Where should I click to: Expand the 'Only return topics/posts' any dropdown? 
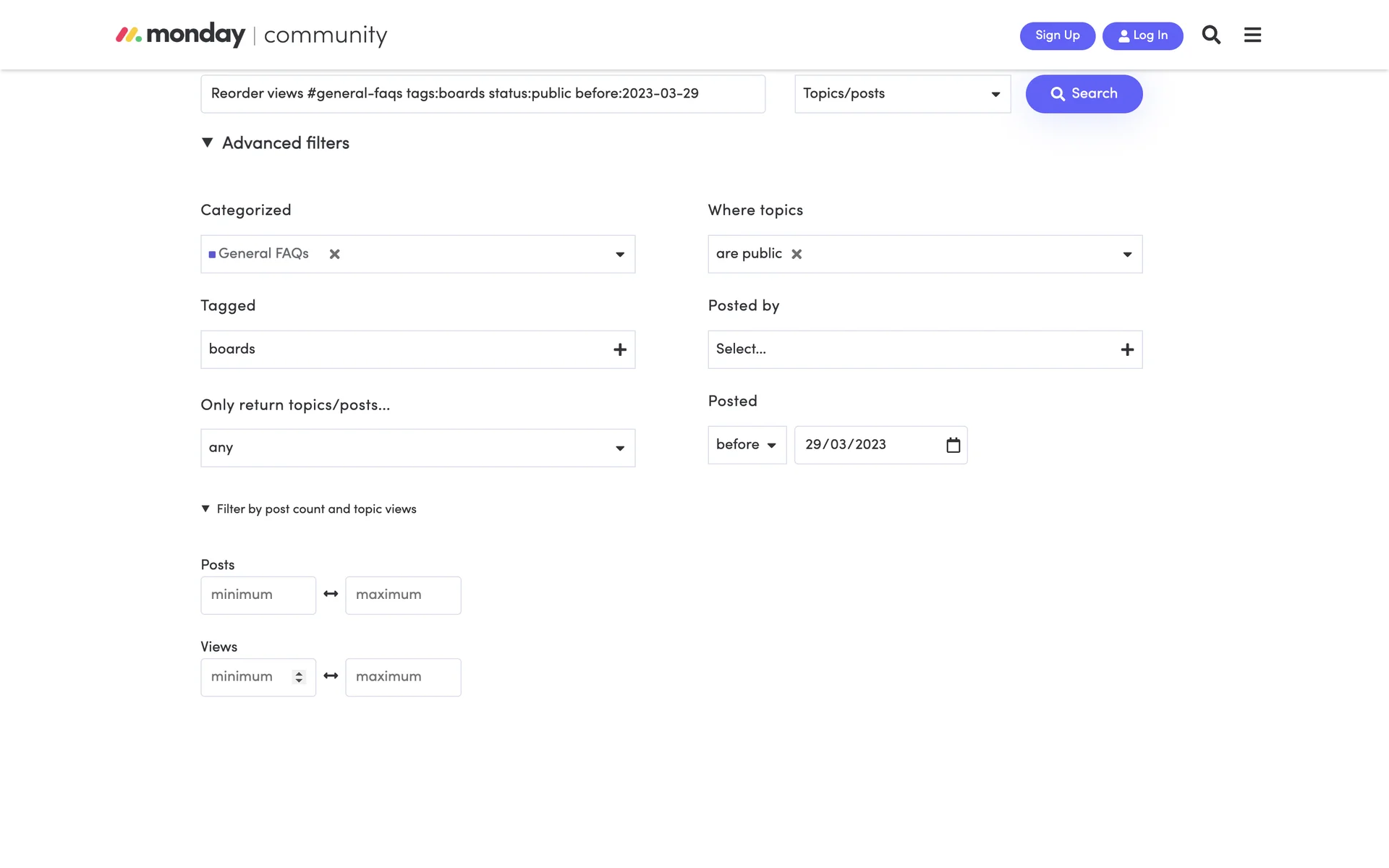point(417,448)
